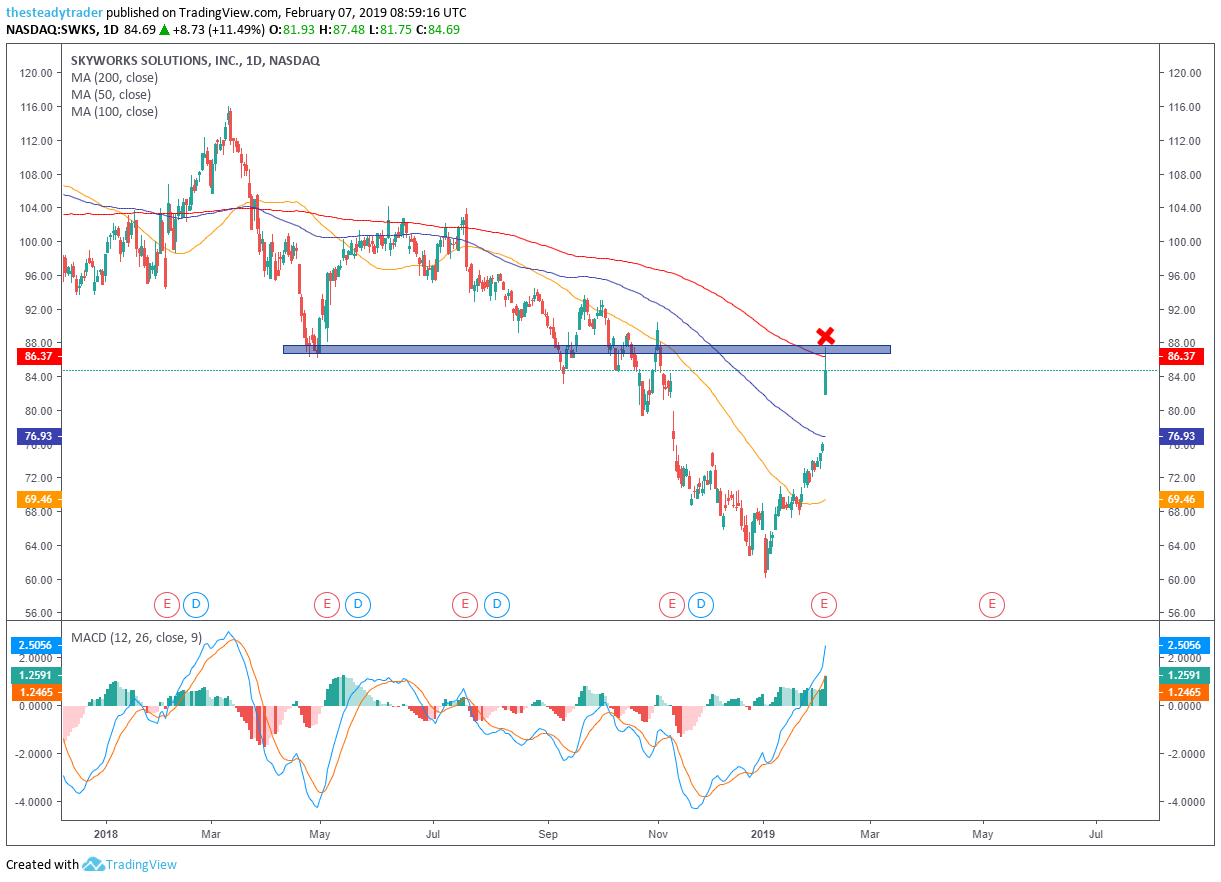Click the TradingView cloud logo icon
Viewport: 1221px width, 882px height.
93,864
